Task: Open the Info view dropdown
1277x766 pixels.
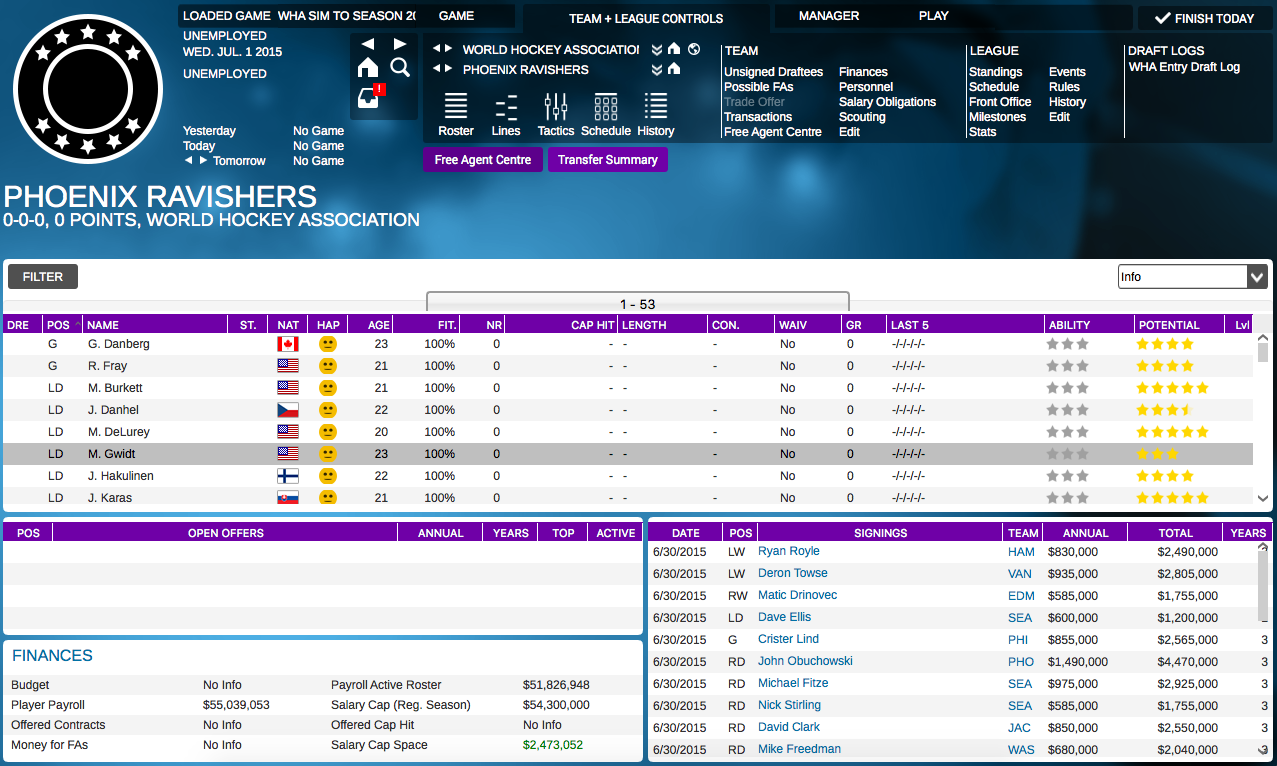Action: [x=1192, y=277]
